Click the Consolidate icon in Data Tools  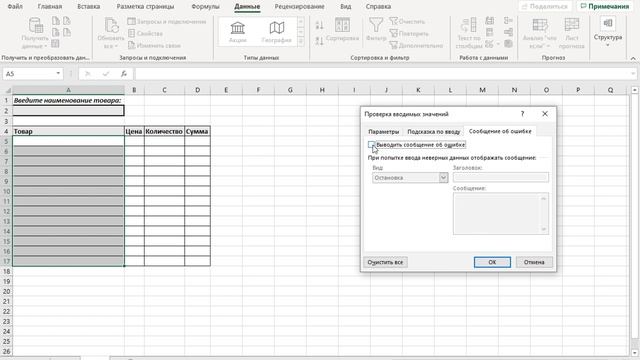pyautogui.click(x=508, y=20)
